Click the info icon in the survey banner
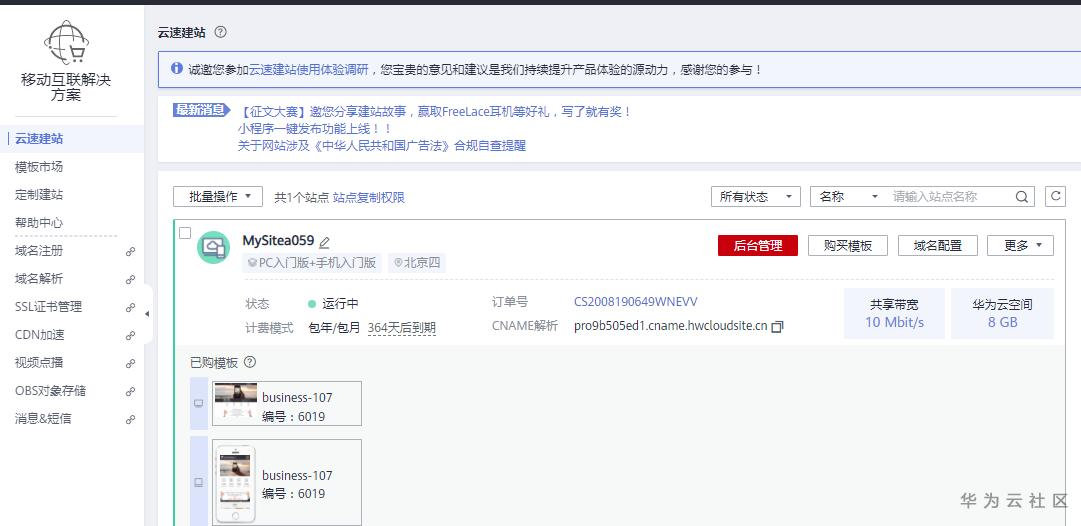Screen dimensions: 1081x526 pyautogui.click(x=177, y=69)
